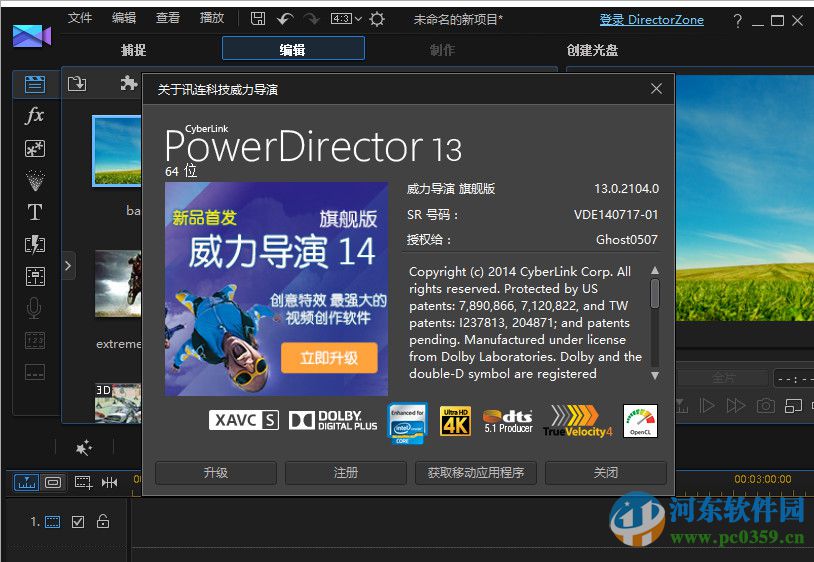The width and height of the screenshot is (814, 562).
Task: Open the 查看 menu
Action: 168,18
